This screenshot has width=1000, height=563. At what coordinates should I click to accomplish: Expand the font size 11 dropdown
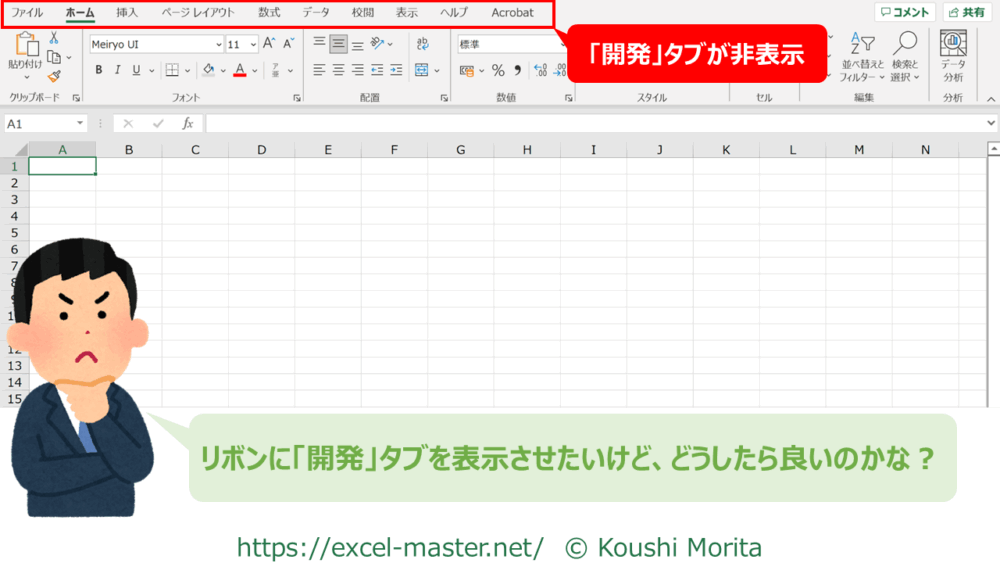pos(253,44)
